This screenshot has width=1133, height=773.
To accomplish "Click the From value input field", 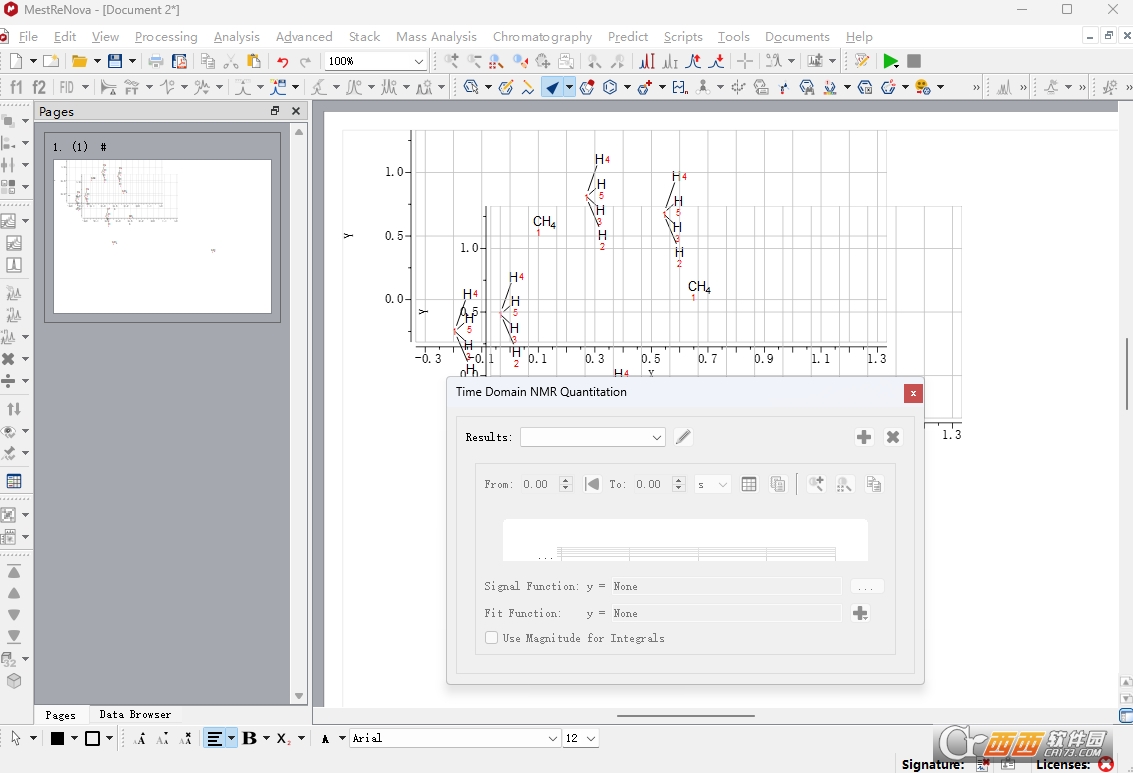I will [x=539, y=484].
